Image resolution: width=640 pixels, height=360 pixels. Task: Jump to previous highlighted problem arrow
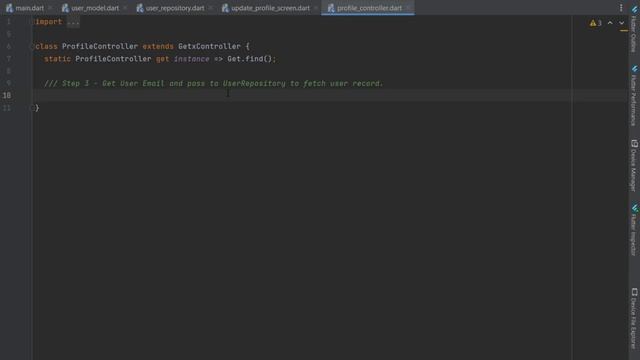(610, 23)
